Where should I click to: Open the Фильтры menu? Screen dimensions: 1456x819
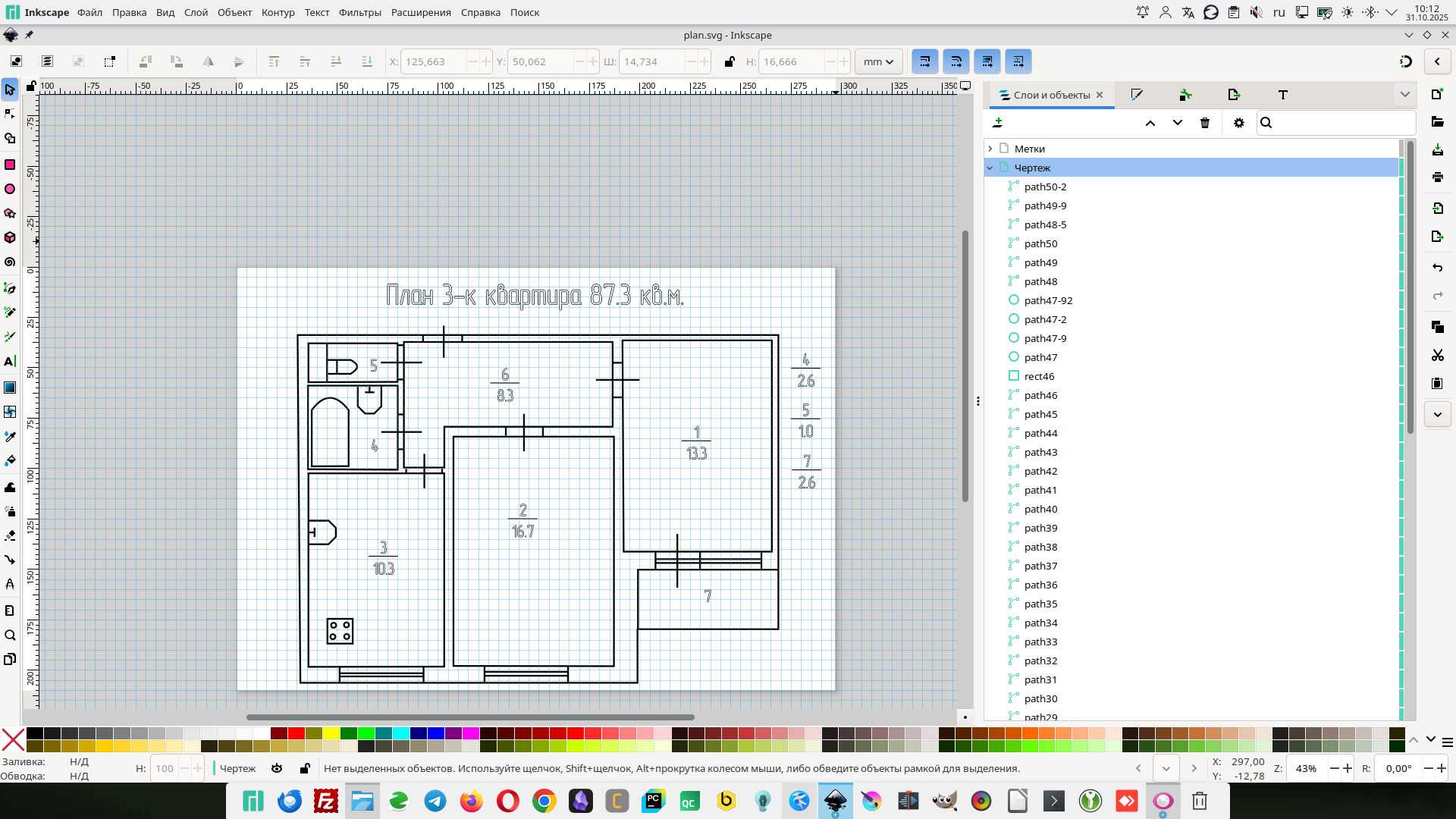click(359, 12)
